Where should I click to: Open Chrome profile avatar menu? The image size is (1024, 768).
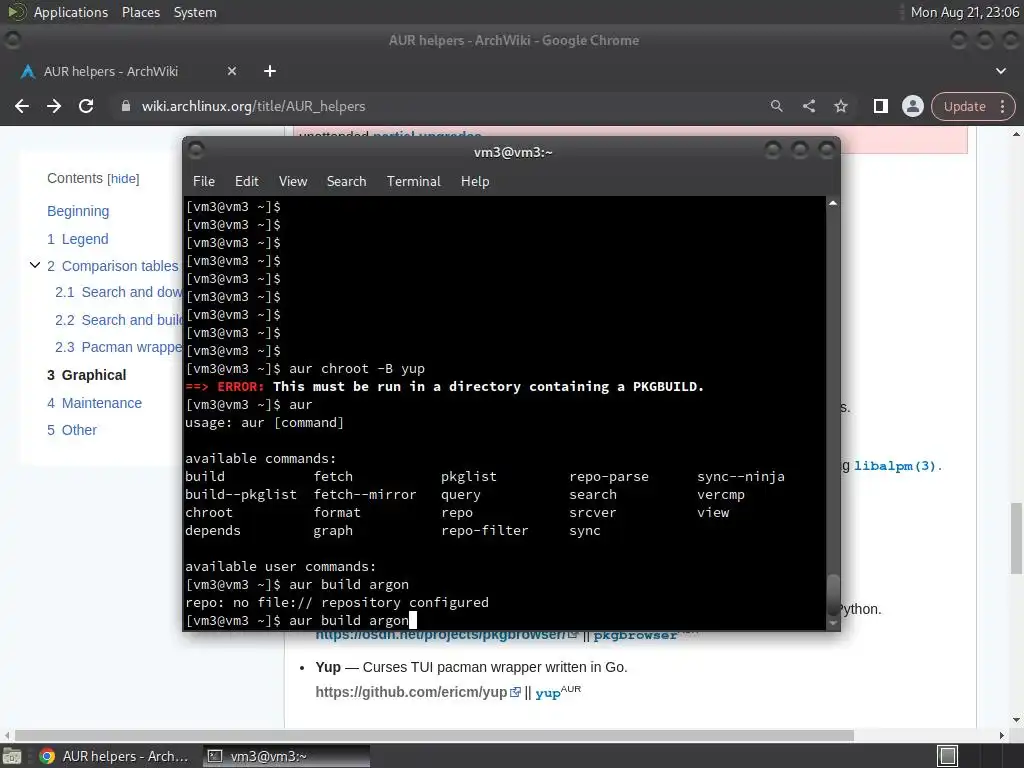click(912, 106)
